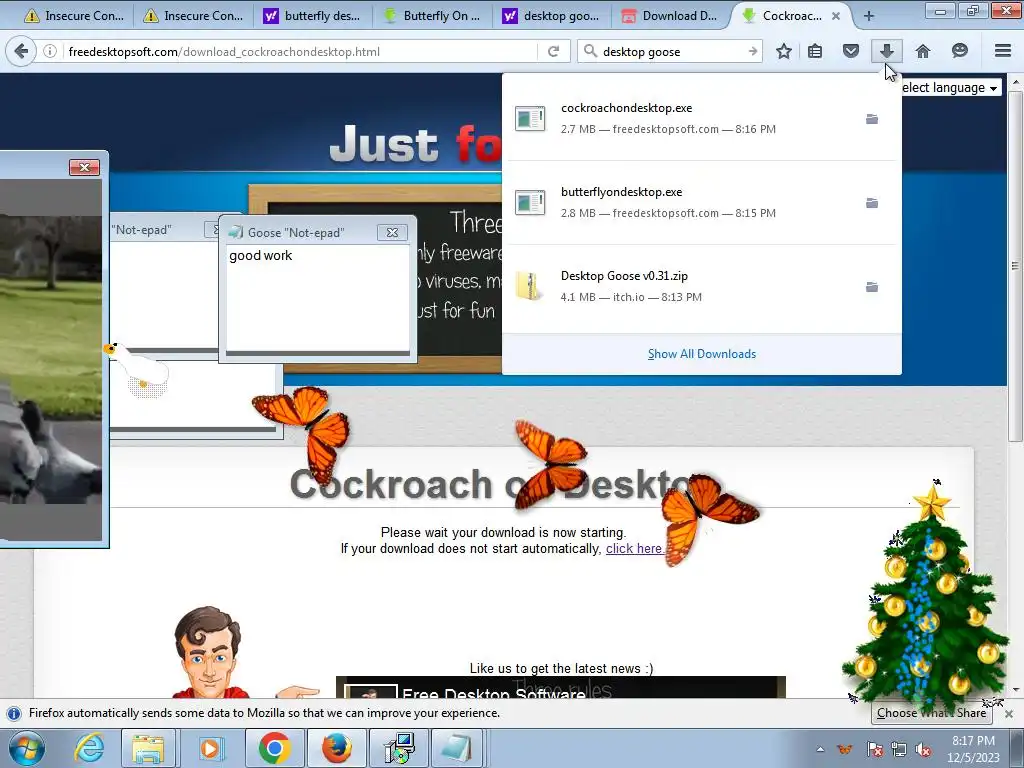Click the Firefox back arrow button
The width and height of the screenshot is (1024, 768).
click(x=22, y=51)
